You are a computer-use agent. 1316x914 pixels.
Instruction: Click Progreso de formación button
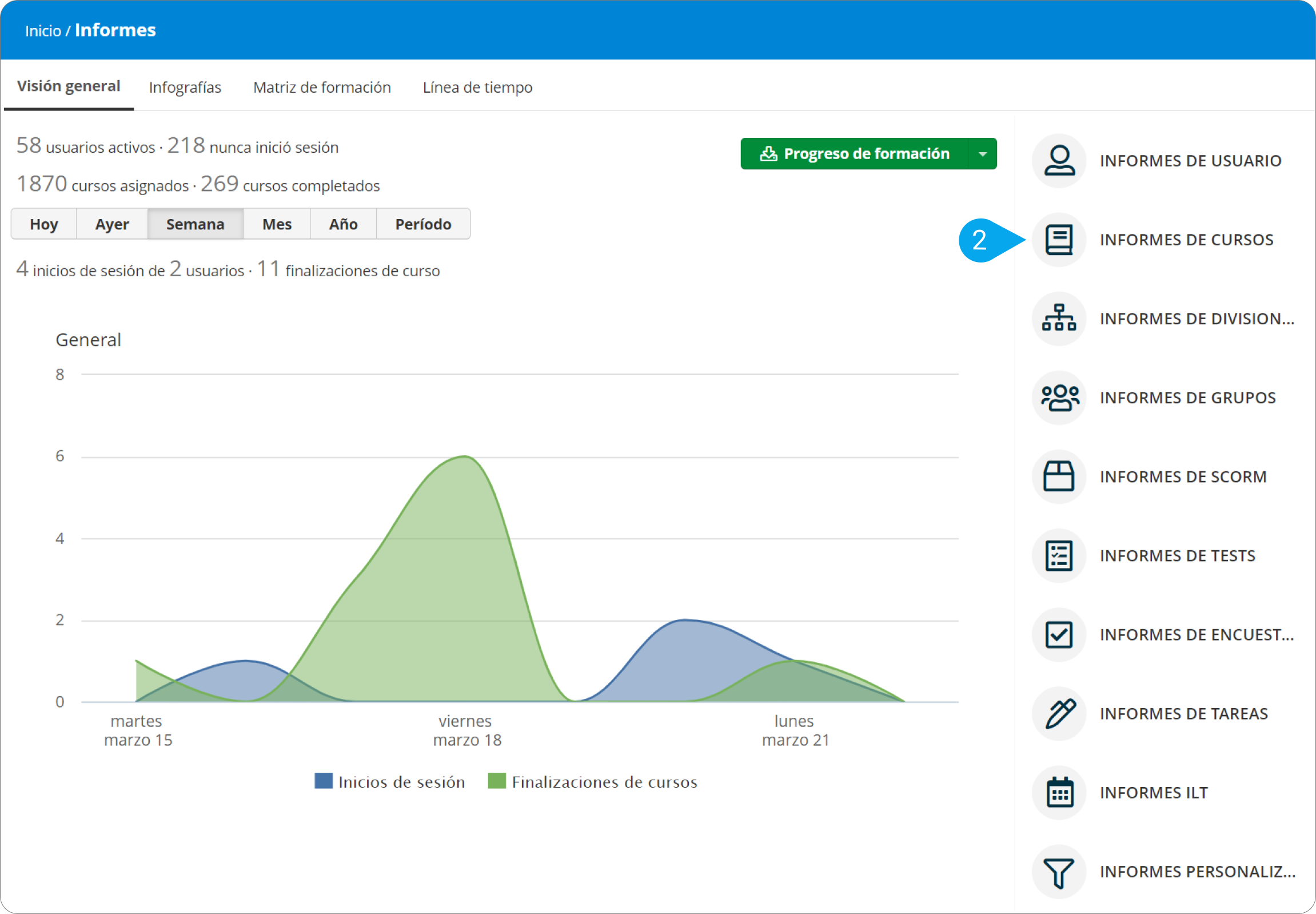[x=855, y=153]
